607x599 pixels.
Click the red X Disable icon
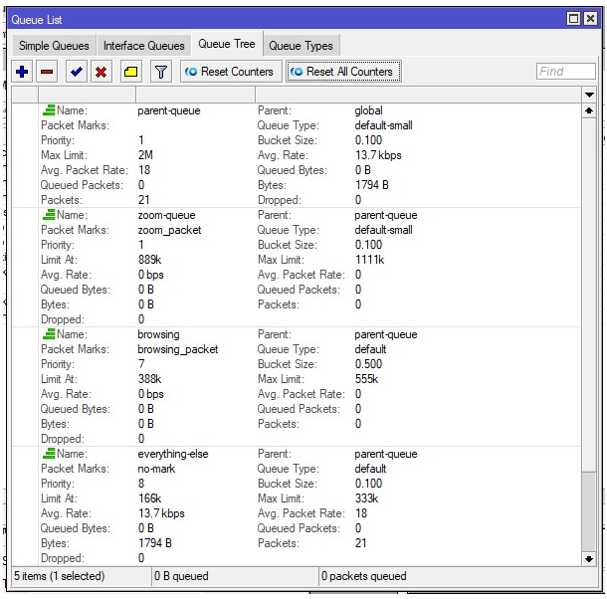coord(101,72)
